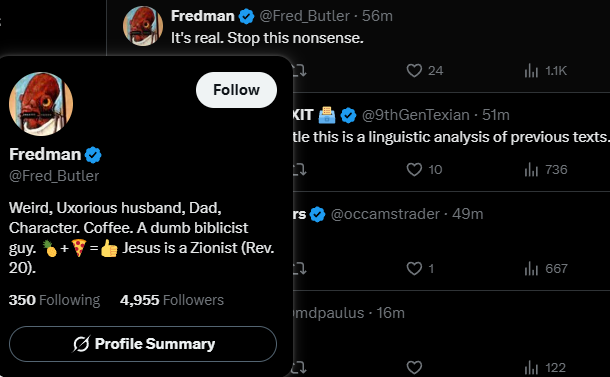610x377 pixels.
Task: View analytics showing 122 views
Action: (x=545, y=367)
